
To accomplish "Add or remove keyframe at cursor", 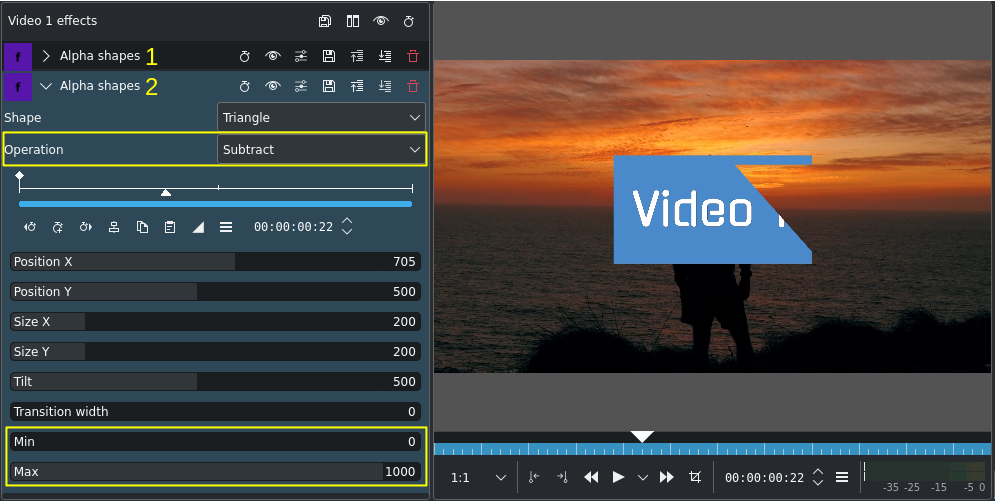I will [x=58, y=227].
